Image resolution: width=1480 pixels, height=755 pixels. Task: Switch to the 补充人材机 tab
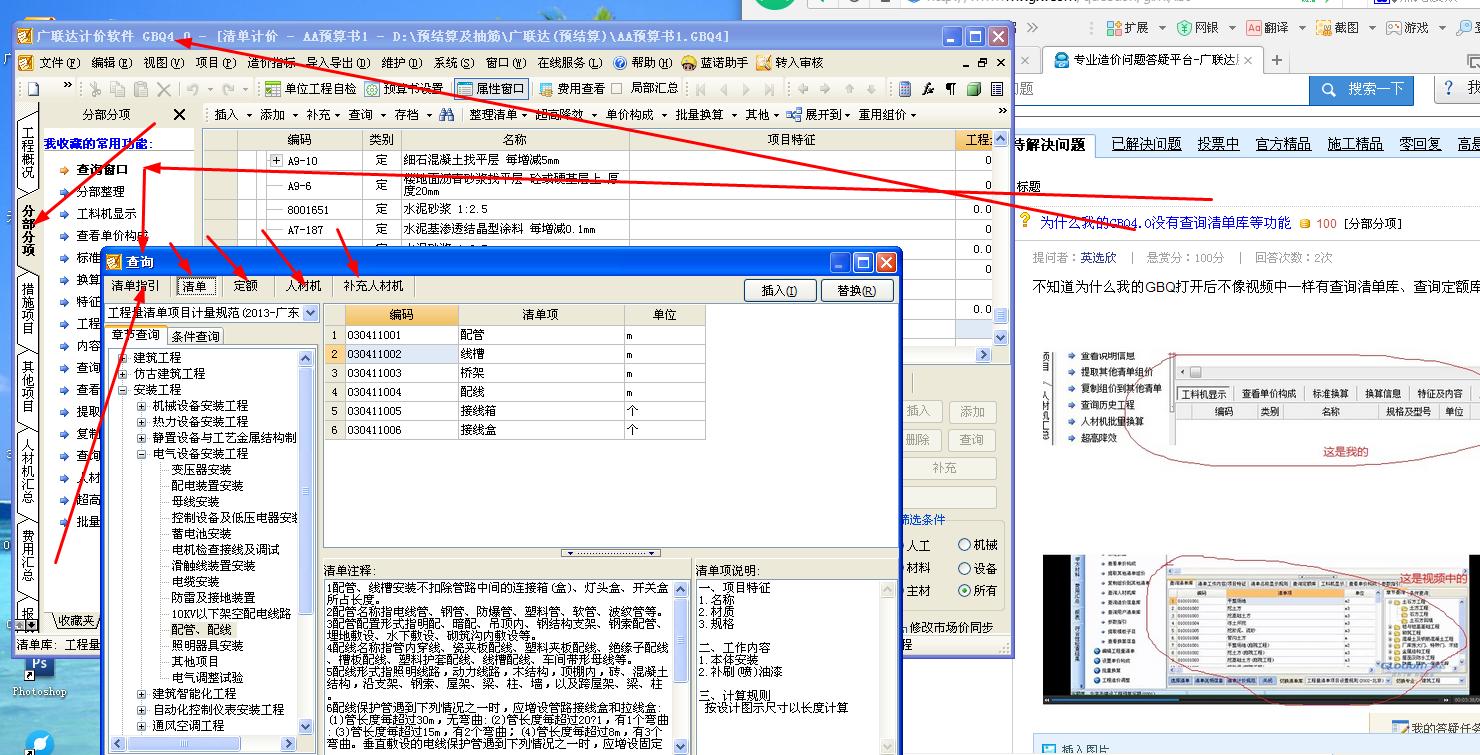coord(374,286)
